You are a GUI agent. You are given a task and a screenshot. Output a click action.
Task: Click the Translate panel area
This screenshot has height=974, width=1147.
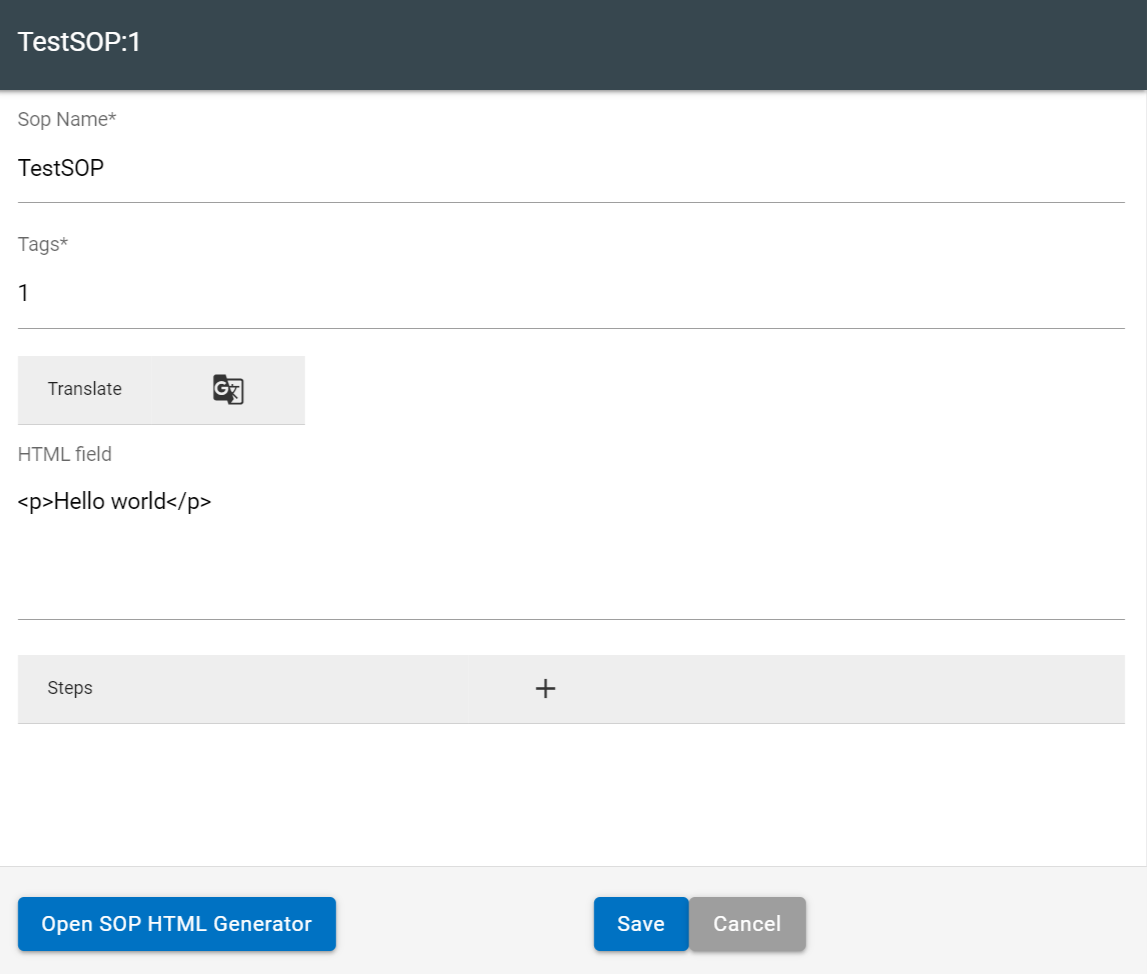pyautogui.click(x=84, y=389)
